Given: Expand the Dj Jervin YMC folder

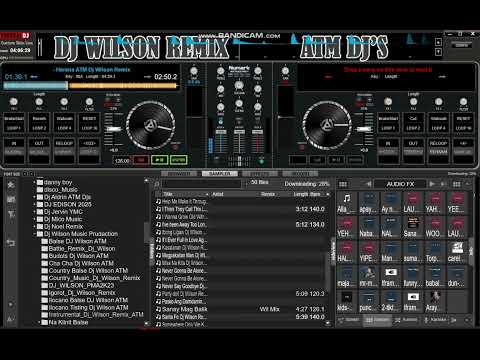Looking at the screenshot, I should (34, 212).
